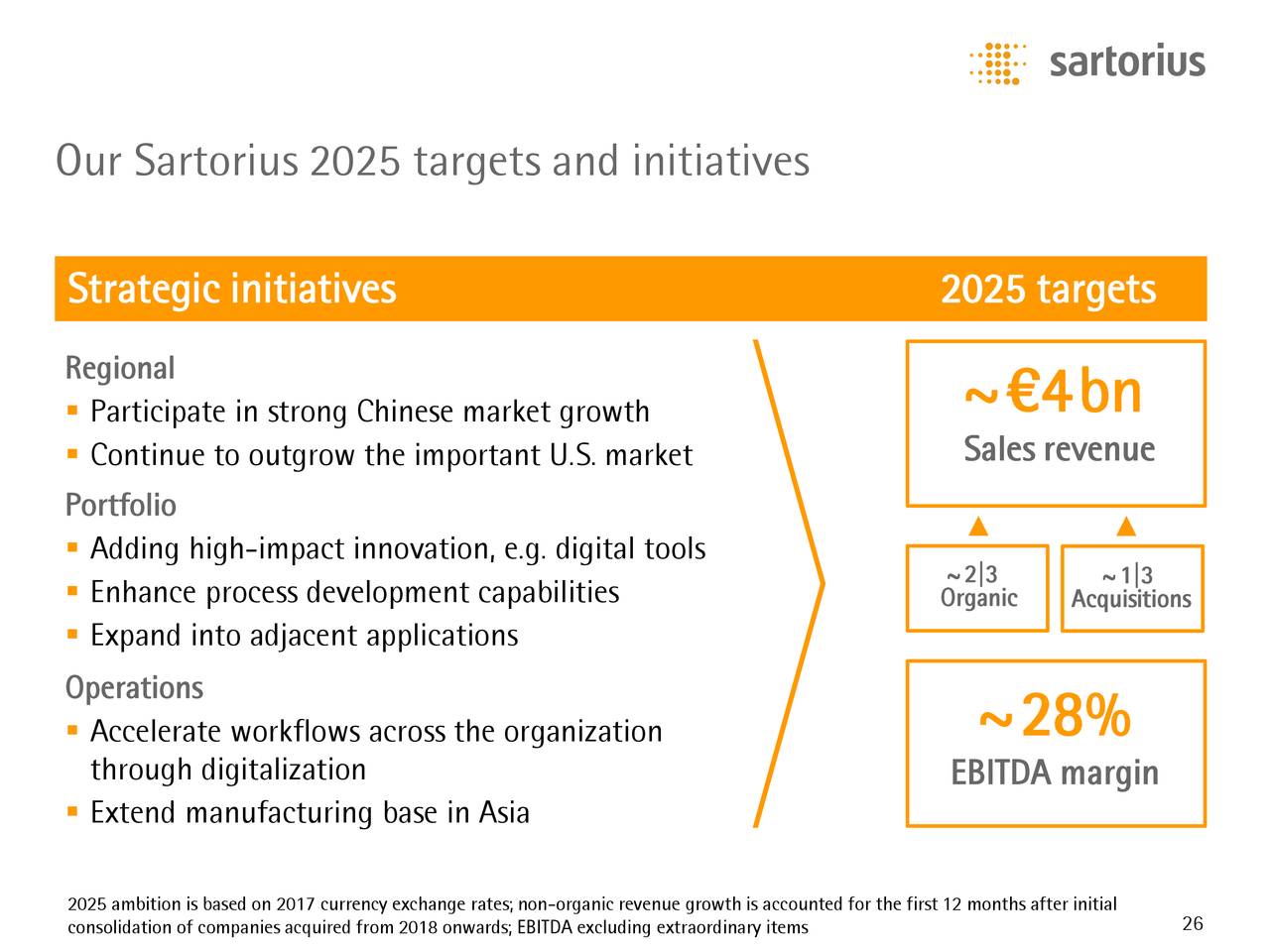The image size is (1270, 952).
Task: Click 'Adding high-impact innovation, e.g. digital tools'
Action: (398, 548)
